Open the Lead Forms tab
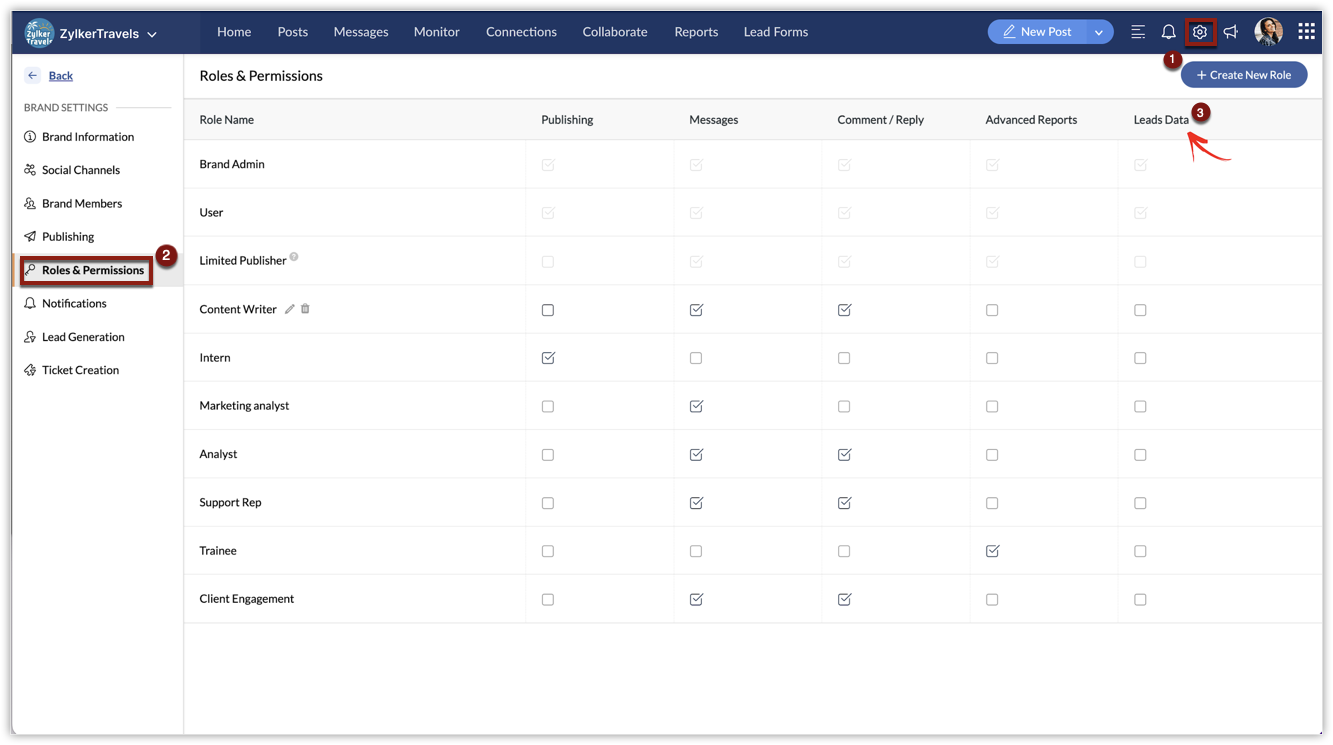The width and height of the screenshot is (1333, 745). tap(776, 32)
